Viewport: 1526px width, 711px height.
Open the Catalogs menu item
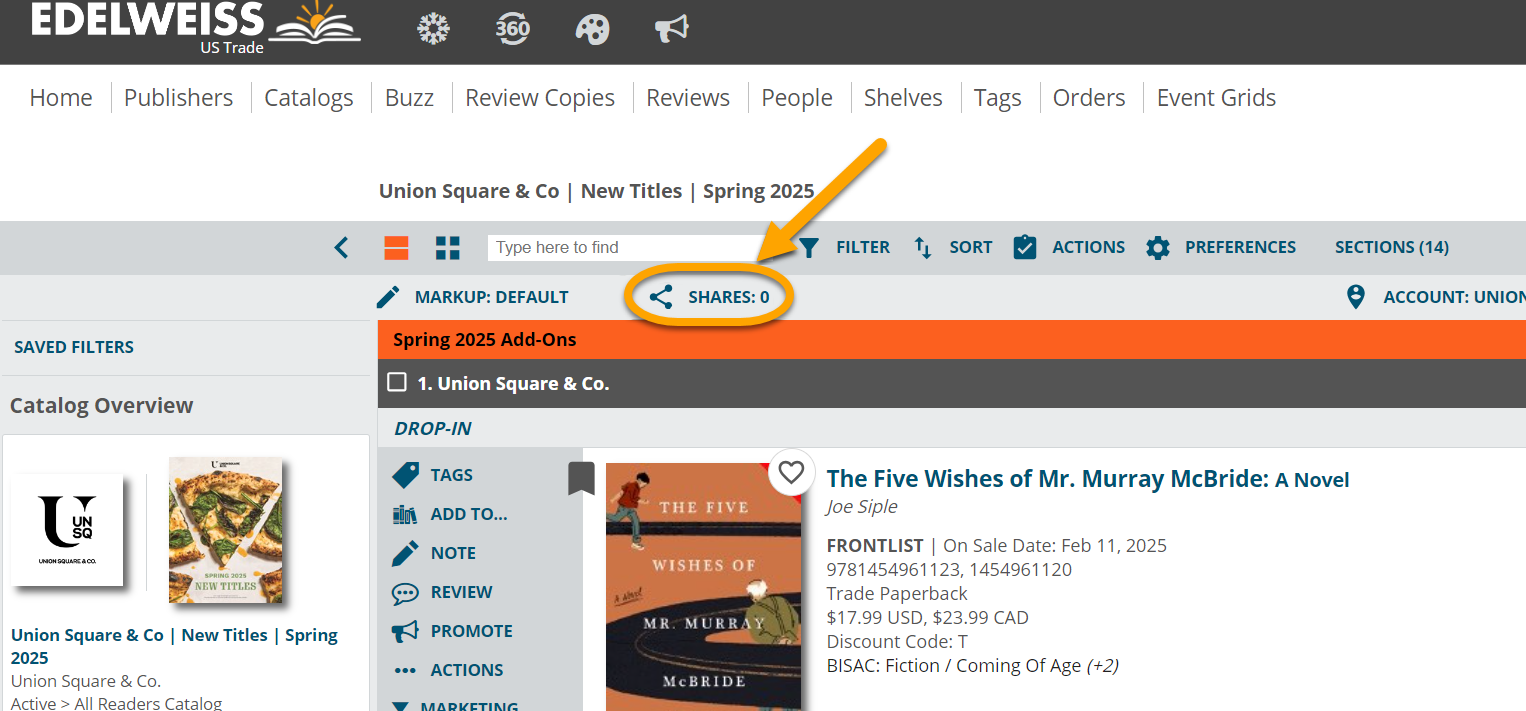(x=309, y=98)
